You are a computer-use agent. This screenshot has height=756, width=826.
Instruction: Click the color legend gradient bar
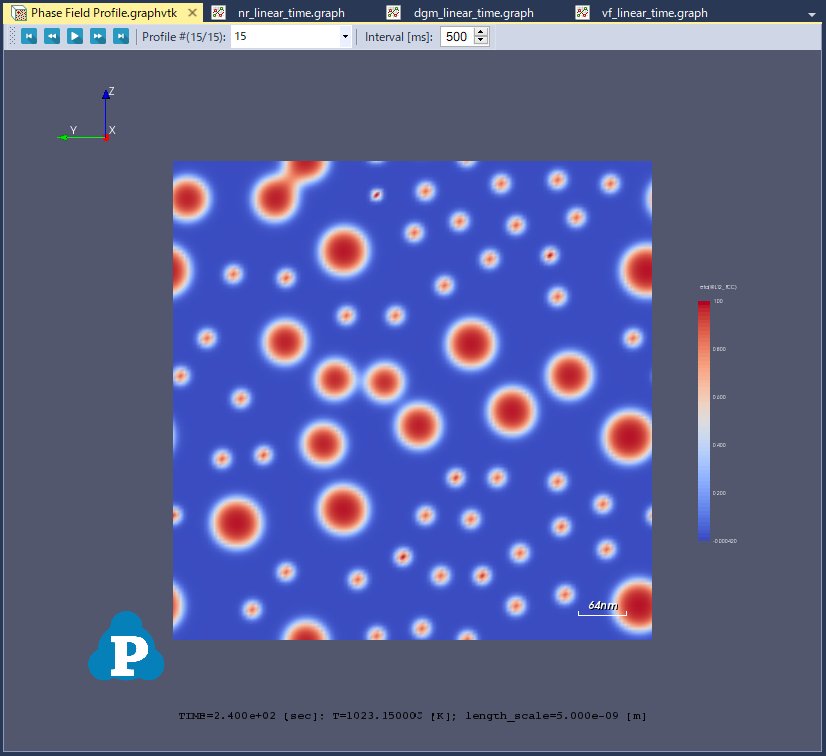(704, 420)
